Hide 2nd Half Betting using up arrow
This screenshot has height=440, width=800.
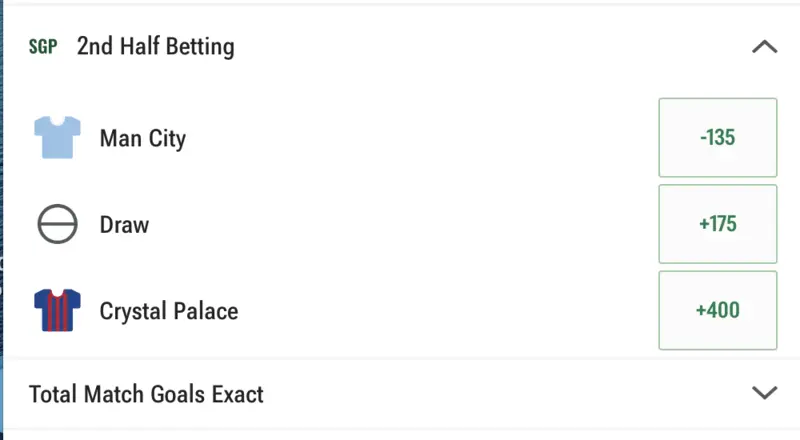pos(764,47)
